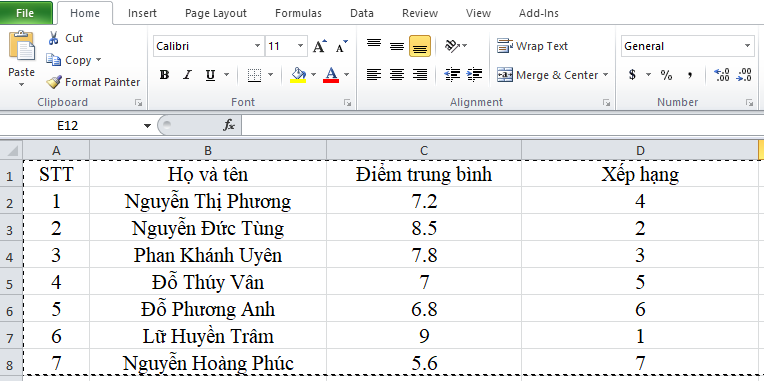The height and width of the screenshot is (381, 764).
Task: Open Font dialog launcher
Action: tap(347, 103)
